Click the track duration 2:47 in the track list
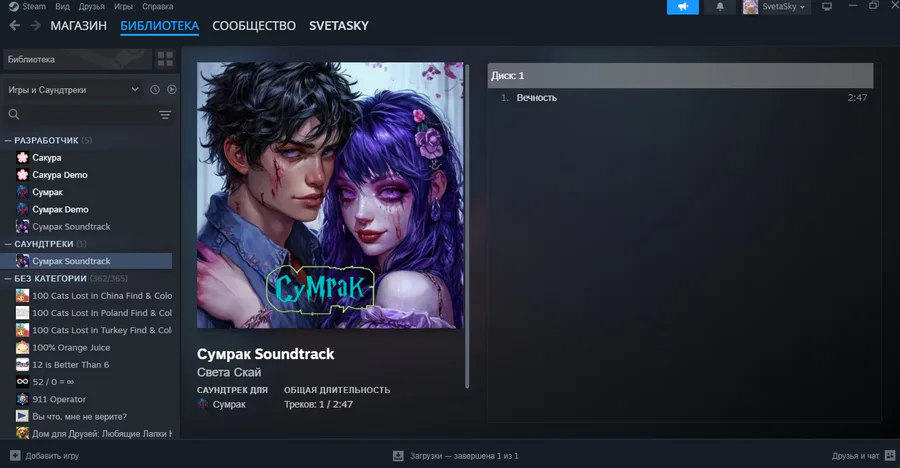900x468 pixels. 857,98
